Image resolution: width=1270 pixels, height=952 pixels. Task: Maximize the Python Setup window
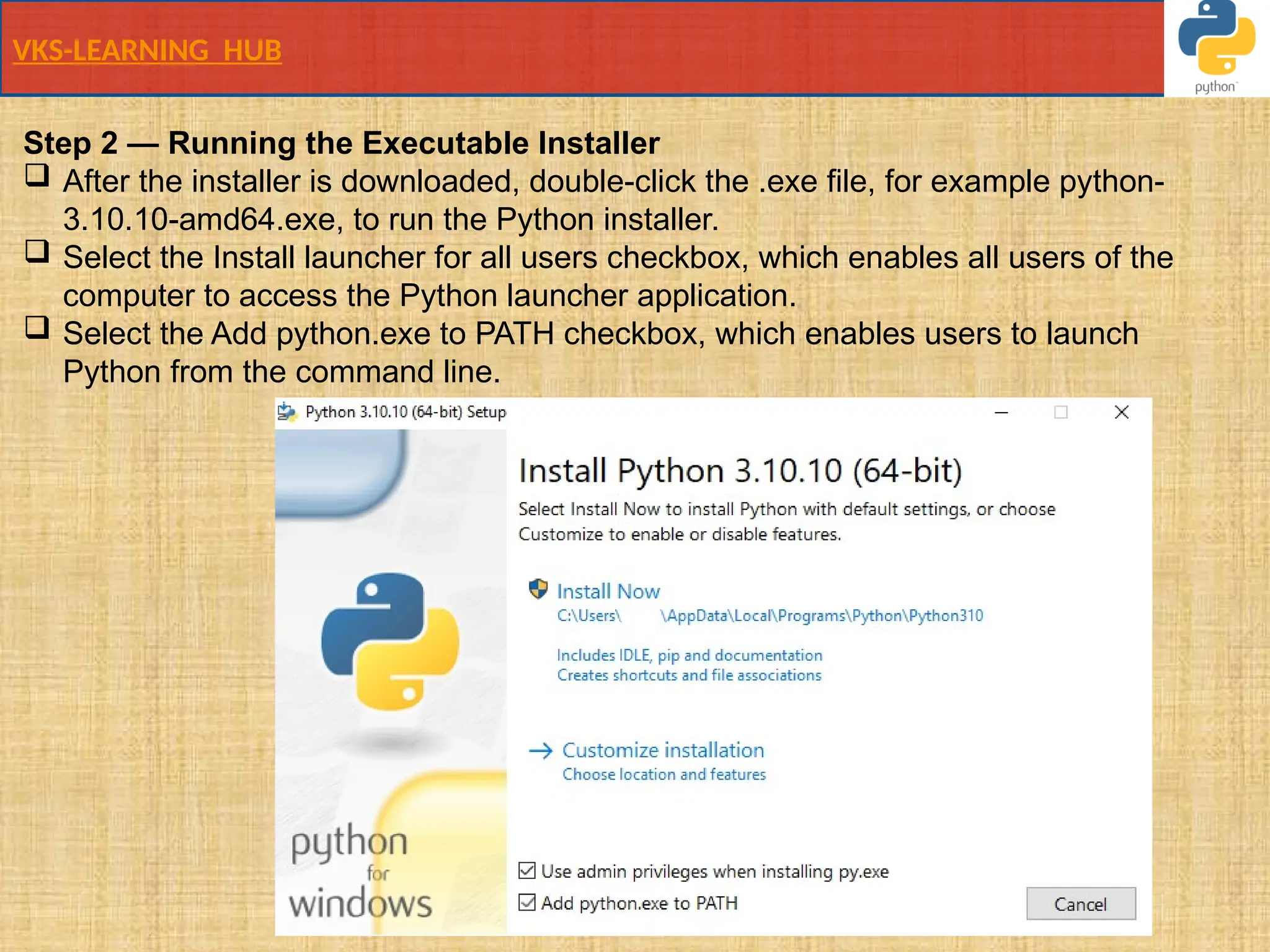(1061, 413)
